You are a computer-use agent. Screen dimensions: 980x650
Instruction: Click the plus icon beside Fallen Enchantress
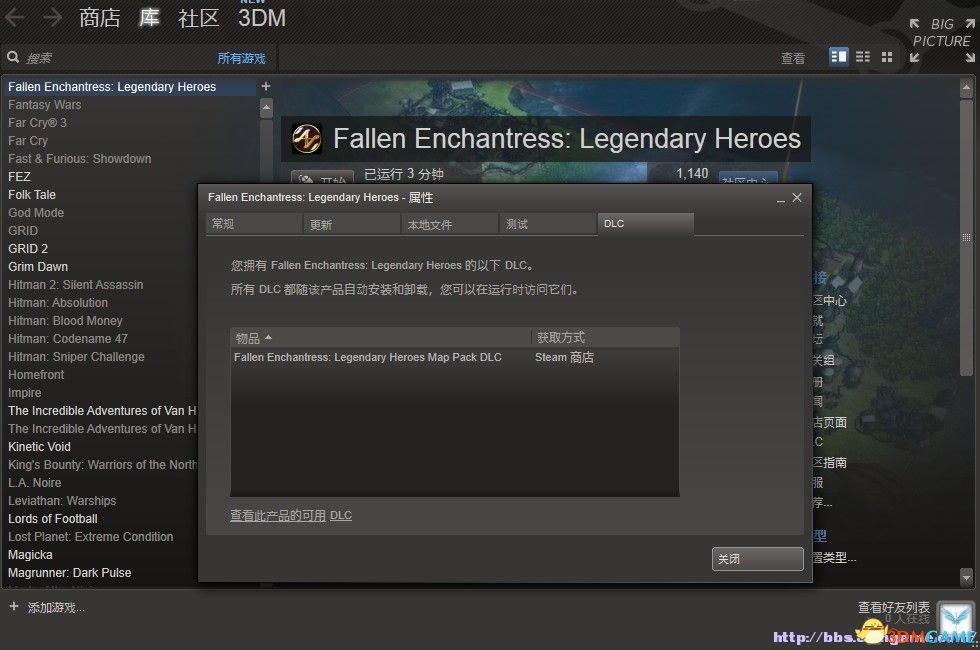(x=266, y=86)
